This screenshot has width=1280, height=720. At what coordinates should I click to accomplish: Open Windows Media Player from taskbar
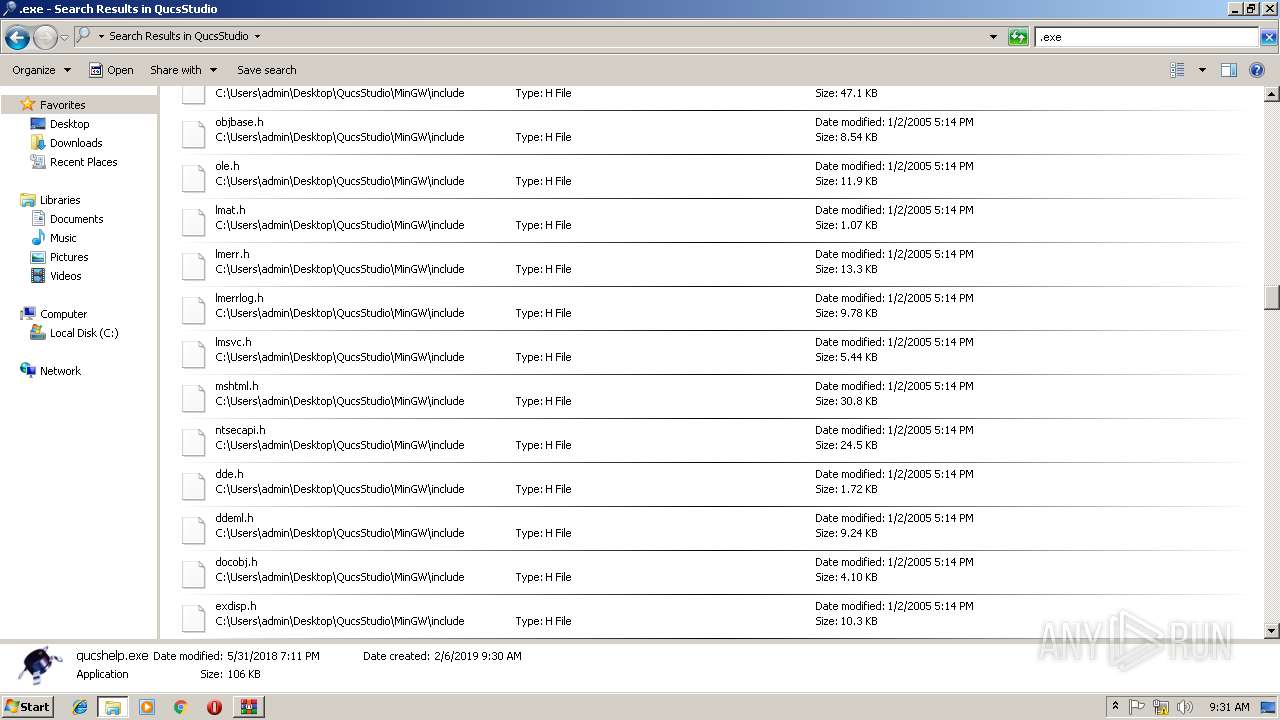147,707
